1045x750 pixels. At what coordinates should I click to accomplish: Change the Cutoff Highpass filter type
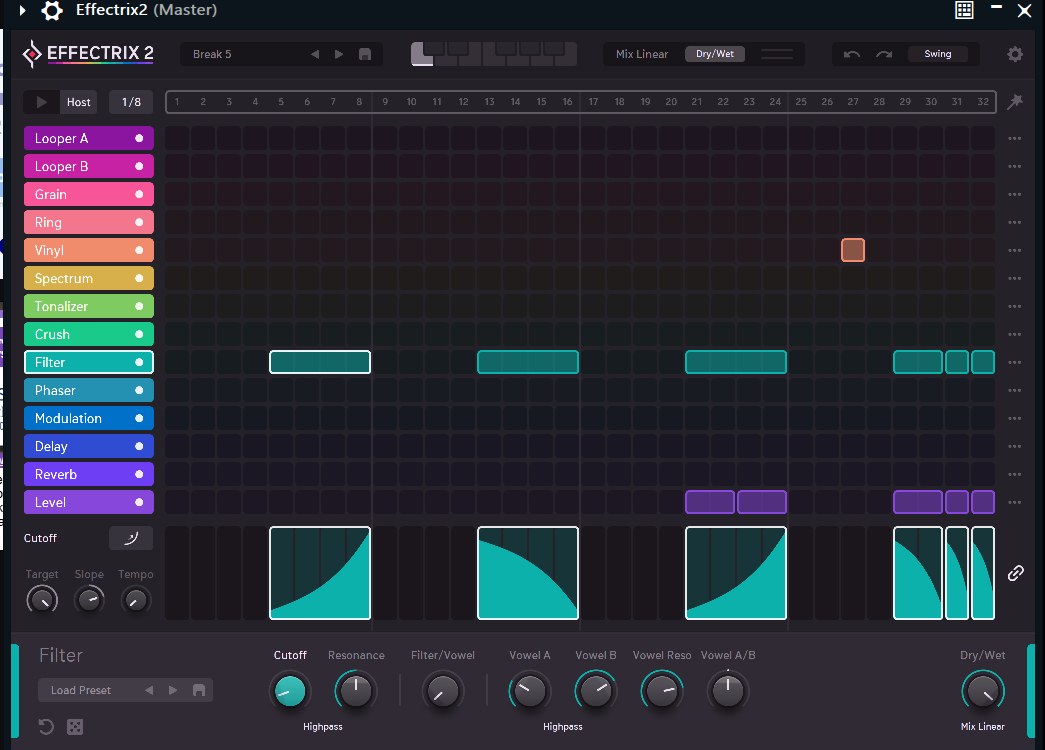[x=323, y=727]
